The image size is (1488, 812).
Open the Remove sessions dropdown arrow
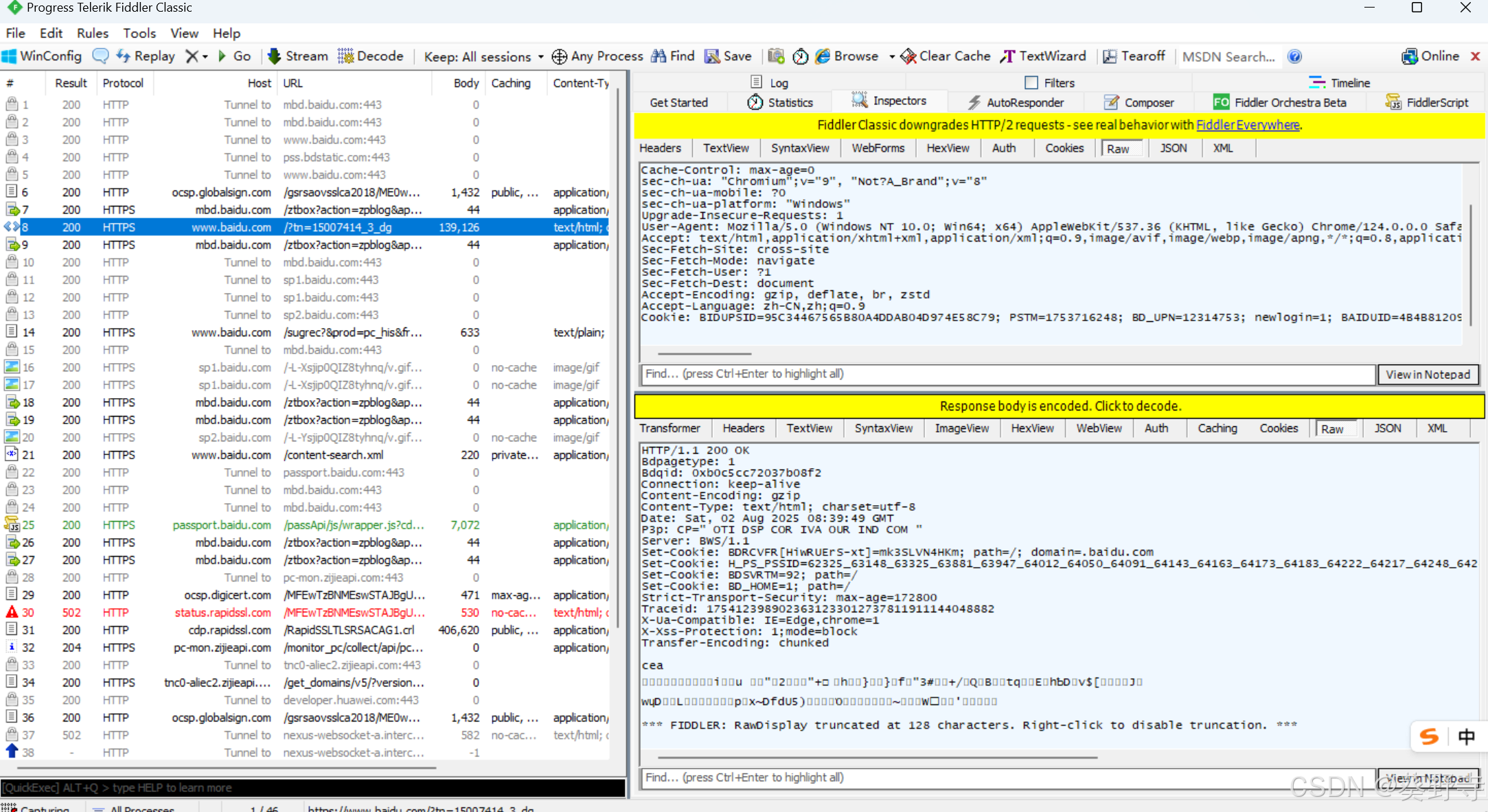pyautogui.click(x=205, y=57)
